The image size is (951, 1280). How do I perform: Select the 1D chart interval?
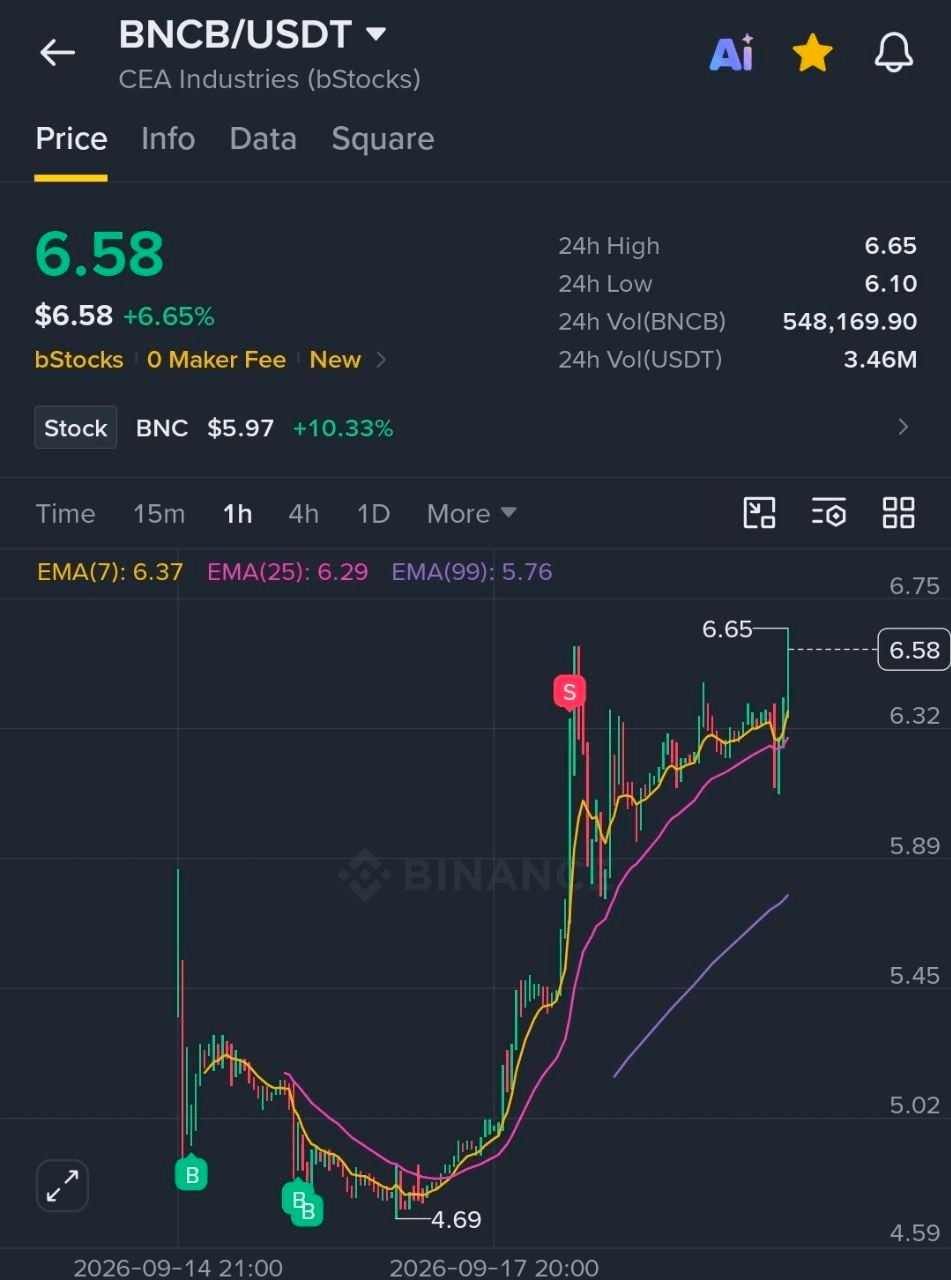(373, 514)
